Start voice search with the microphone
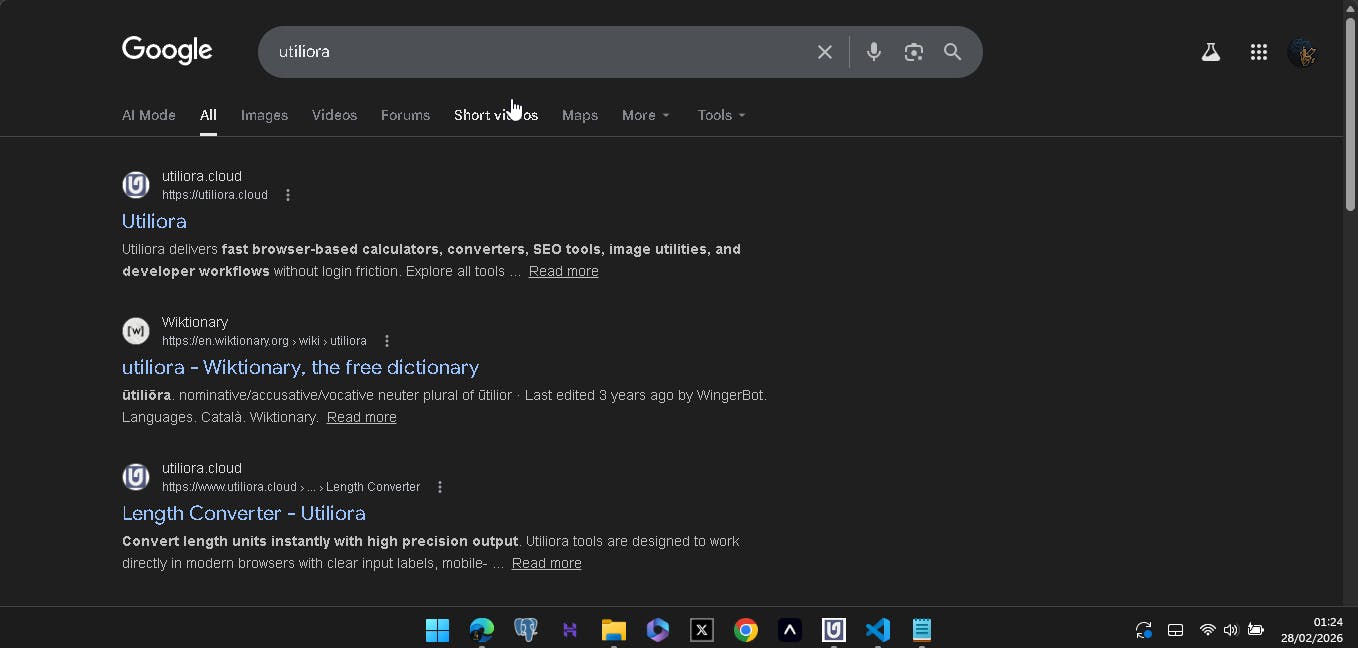This screenshot has height=648, width=1358. [x=874, y=52]
